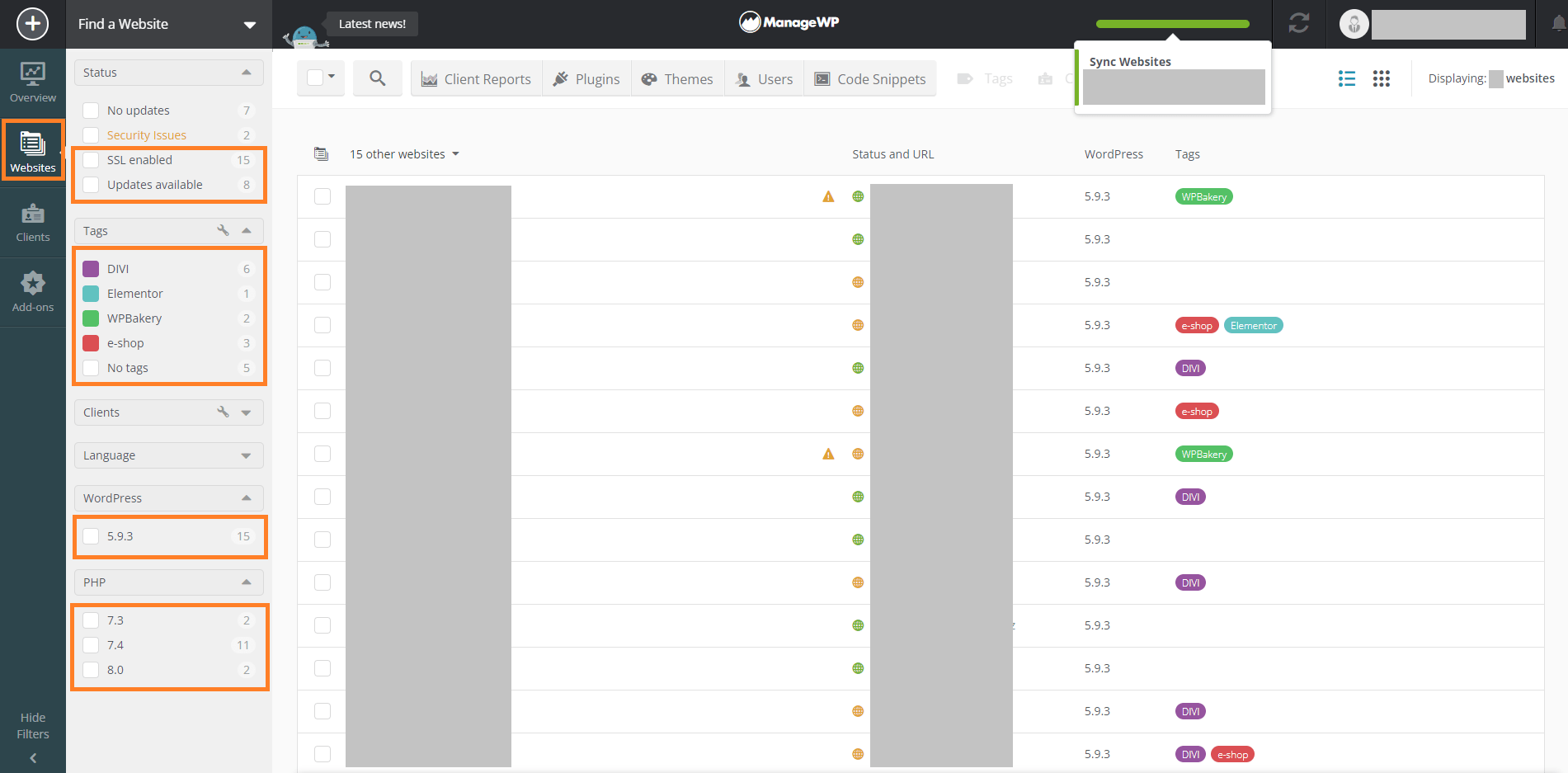Open the Overview section
1568x773 pixels.
coord(33,82)
